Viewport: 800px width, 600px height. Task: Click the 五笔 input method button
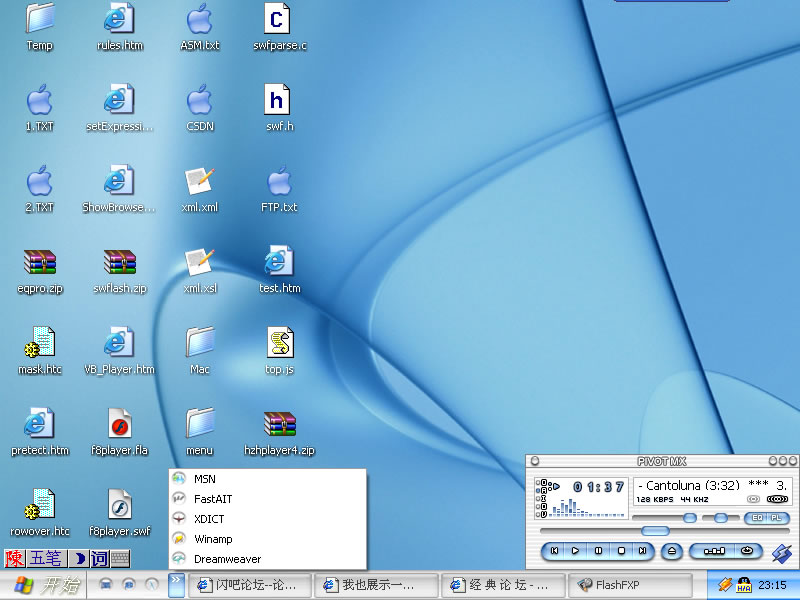click(x=45, y=559)
